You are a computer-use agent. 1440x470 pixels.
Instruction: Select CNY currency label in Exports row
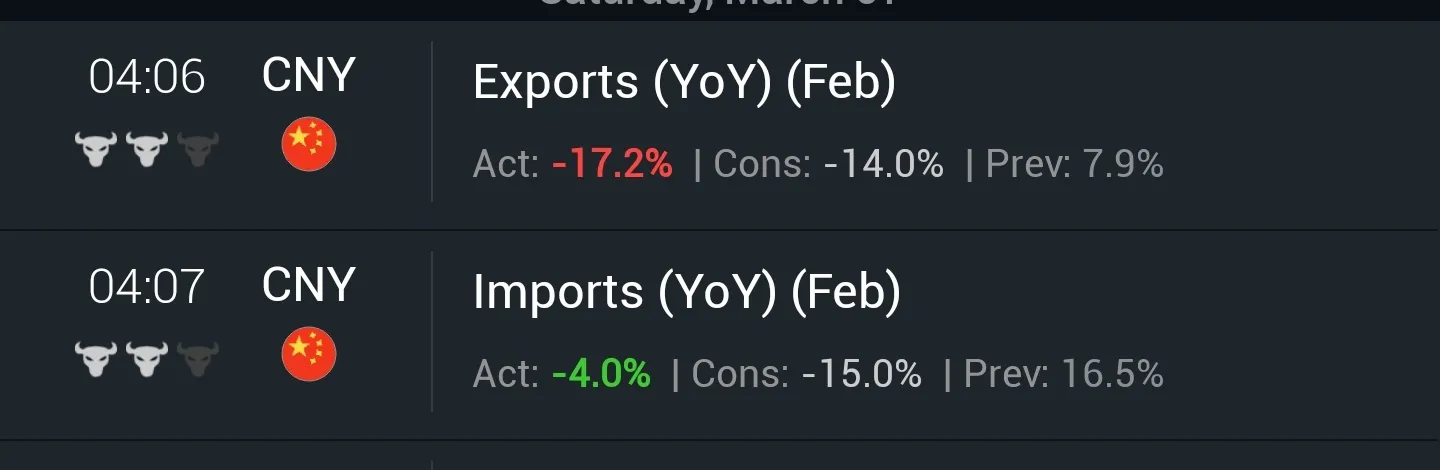coord(309,75)
